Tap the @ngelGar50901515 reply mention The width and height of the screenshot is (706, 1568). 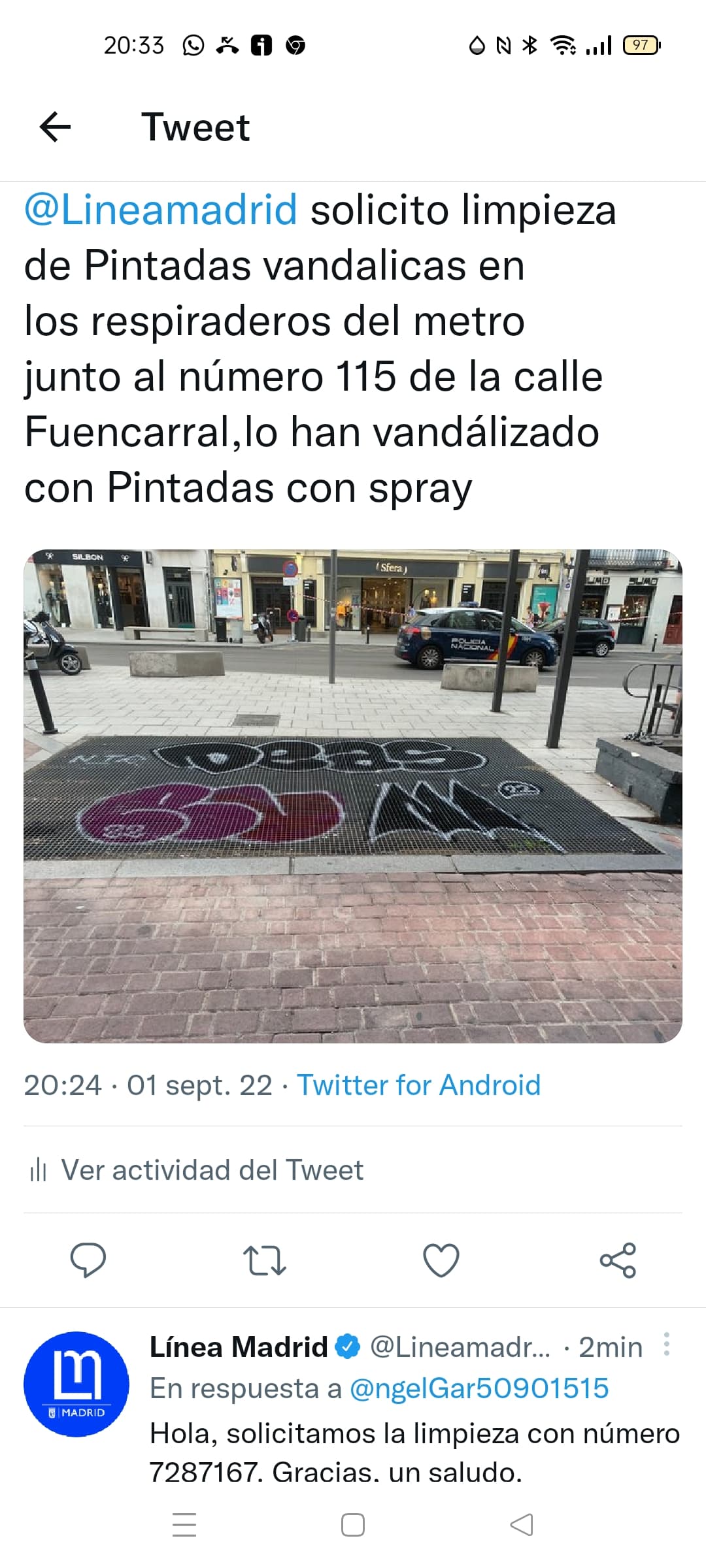pos(479,1388)
